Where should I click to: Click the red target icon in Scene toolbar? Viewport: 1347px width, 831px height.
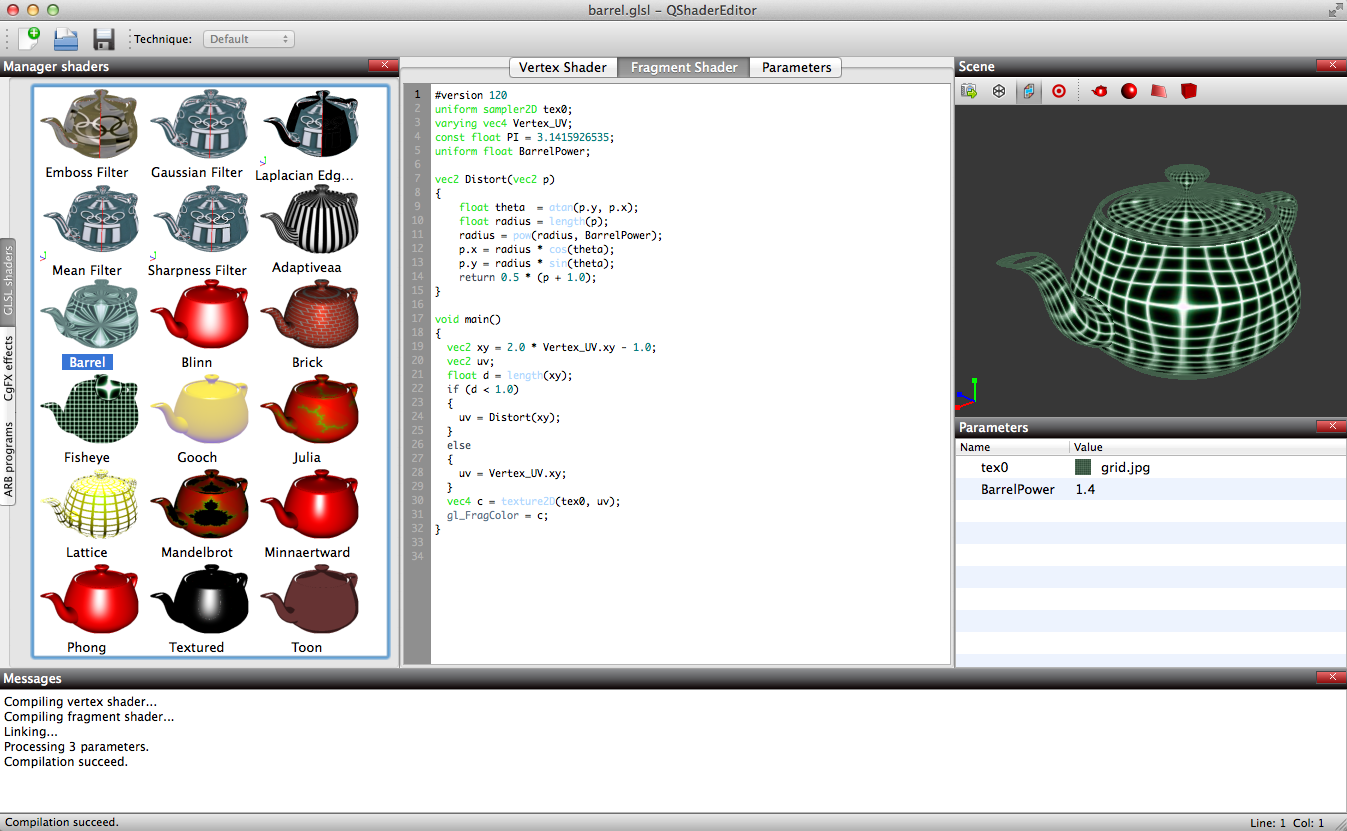pyautogui.click(x=1058, y=91)
